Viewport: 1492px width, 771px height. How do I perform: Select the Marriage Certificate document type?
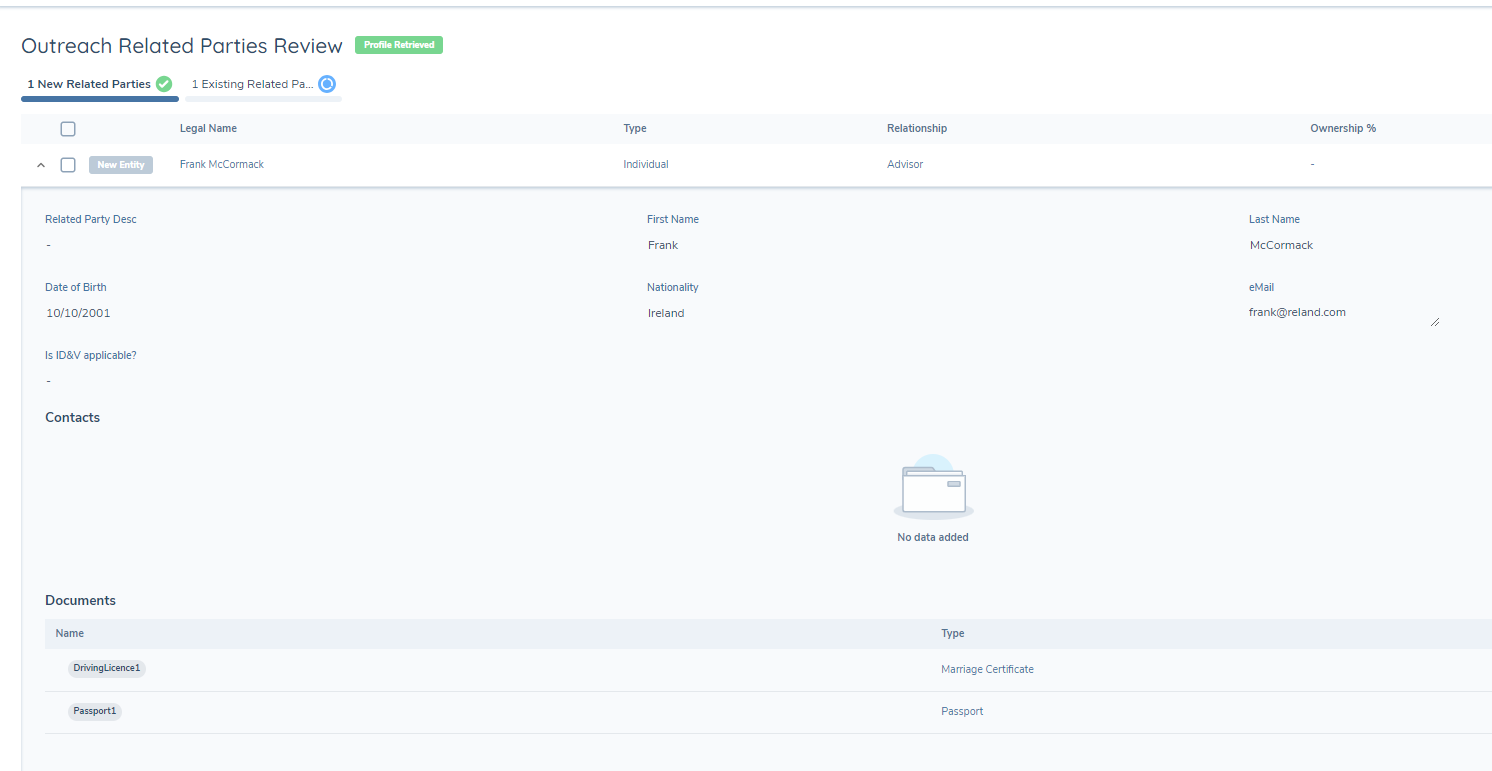[x=986, y=669]
